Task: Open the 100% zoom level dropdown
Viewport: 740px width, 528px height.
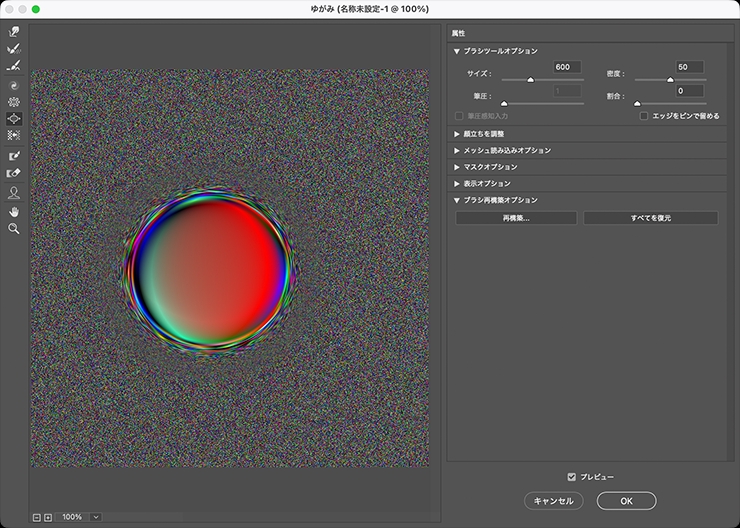Action: 96,517
